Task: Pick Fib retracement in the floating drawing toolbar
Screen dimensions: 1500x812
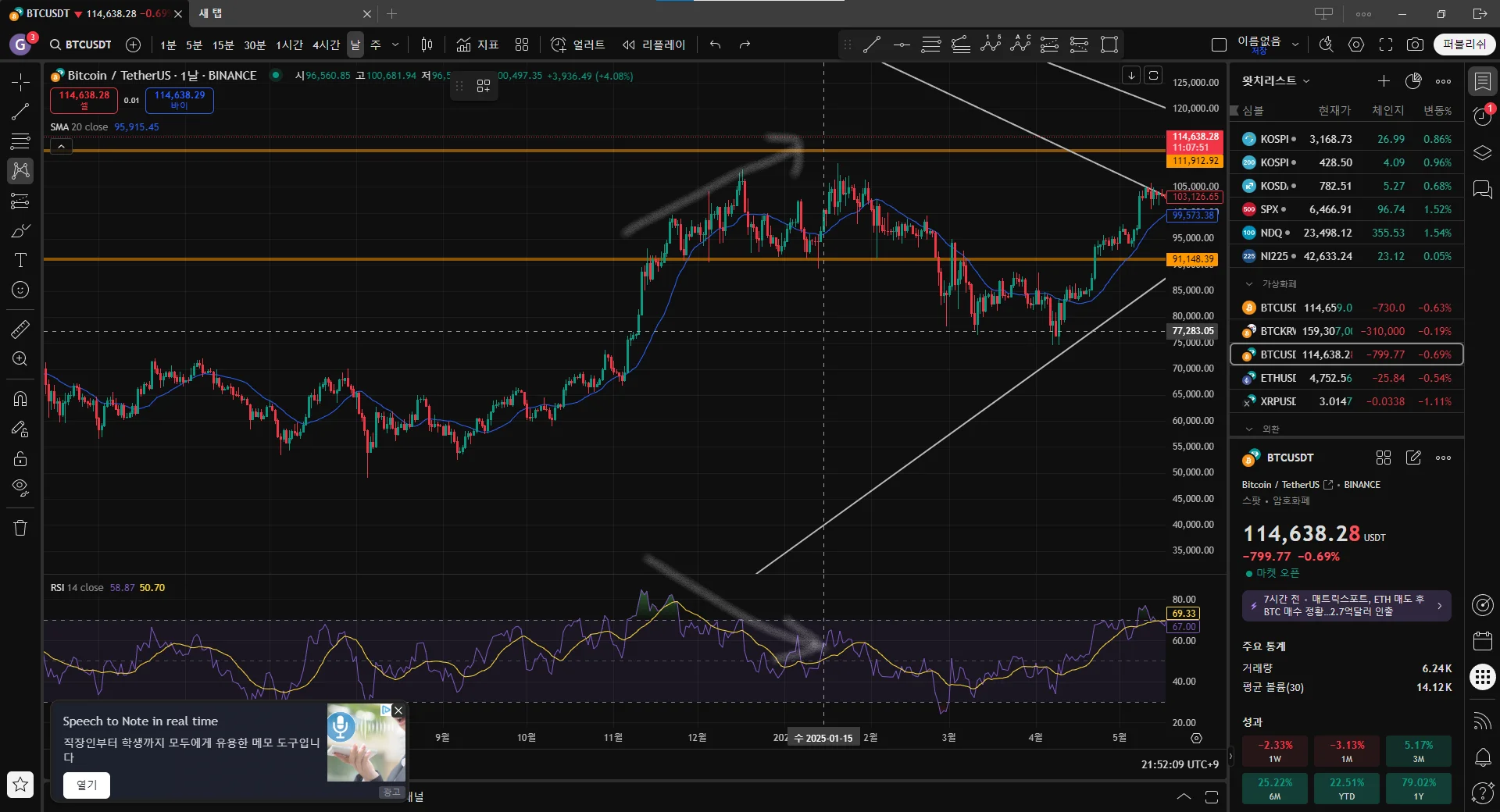Action: click(931, 45)
